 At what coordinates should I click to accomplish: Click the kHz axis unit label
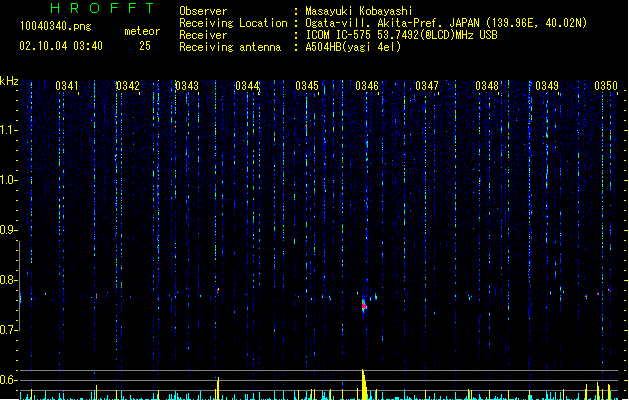coord(9,81)
